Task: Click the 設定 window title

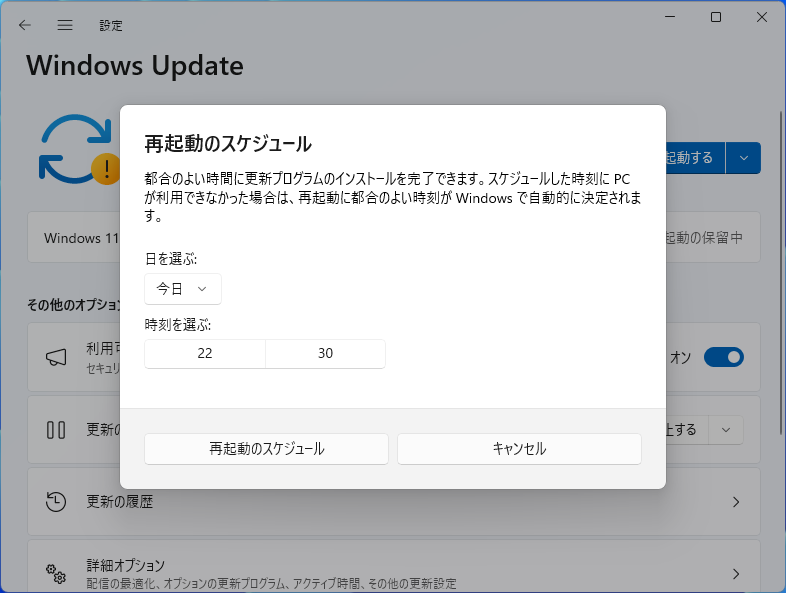Action: point(110,26)
